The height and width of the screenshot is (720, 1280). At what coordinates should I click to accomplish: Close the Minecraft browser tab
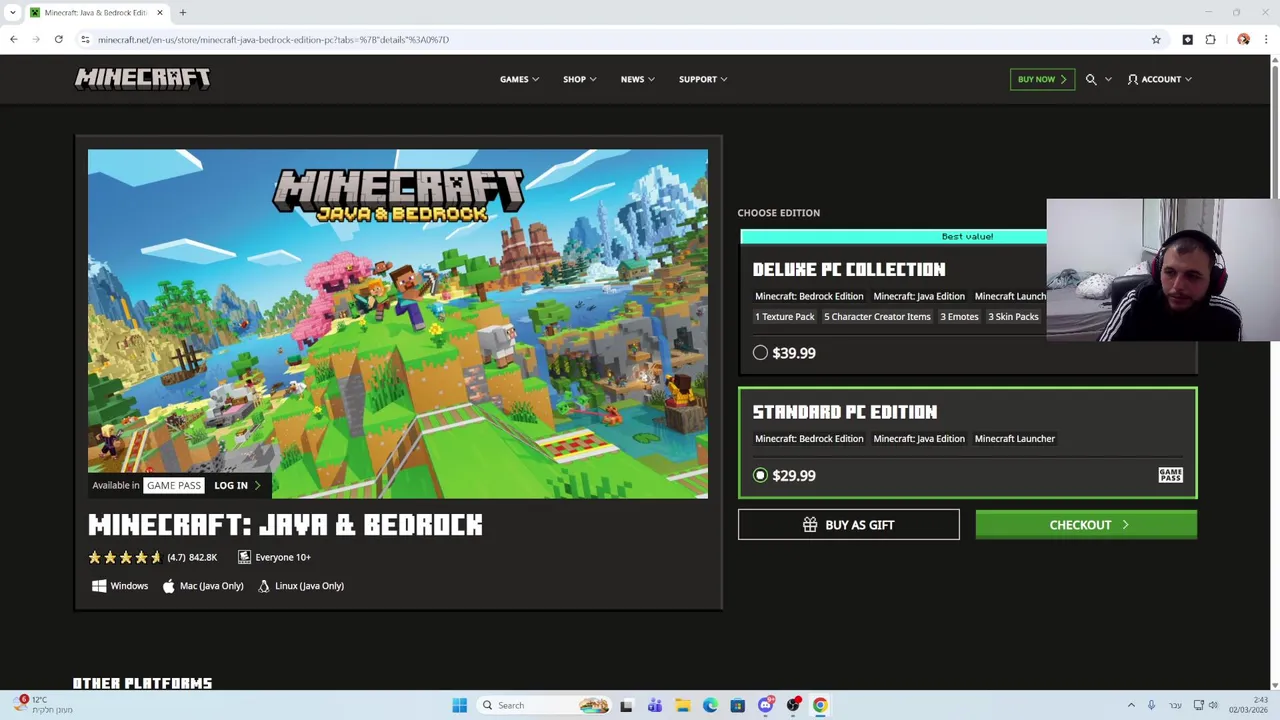coord(160,13)
